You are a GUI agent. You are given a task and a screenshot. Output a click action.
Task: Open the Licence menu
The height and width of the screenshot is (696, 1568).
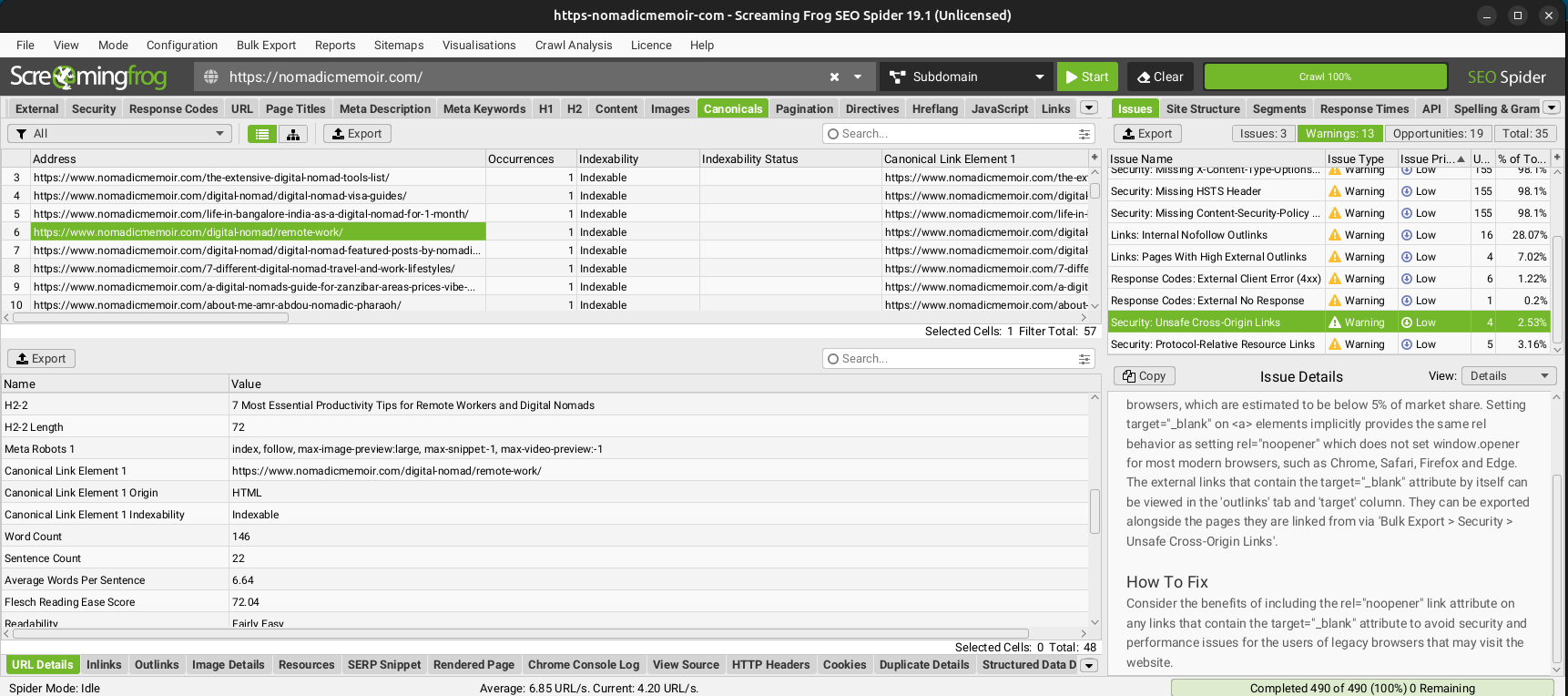pos(651,45)
